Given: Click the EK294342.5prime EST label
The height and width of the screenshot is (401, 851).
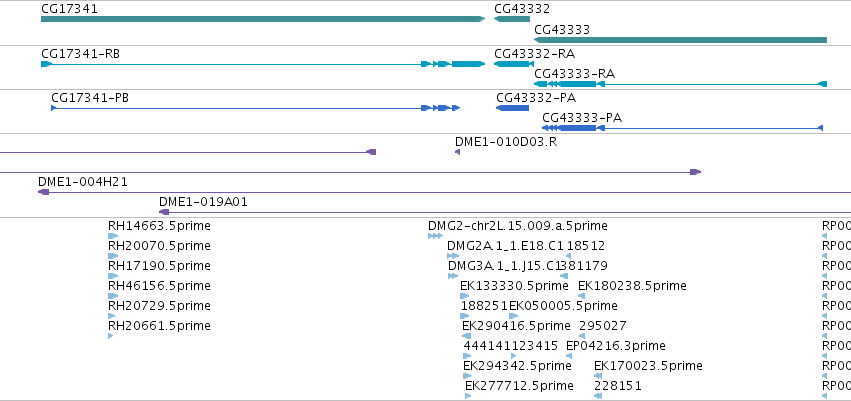Looking at the screenshot, I should coord(517,366).
